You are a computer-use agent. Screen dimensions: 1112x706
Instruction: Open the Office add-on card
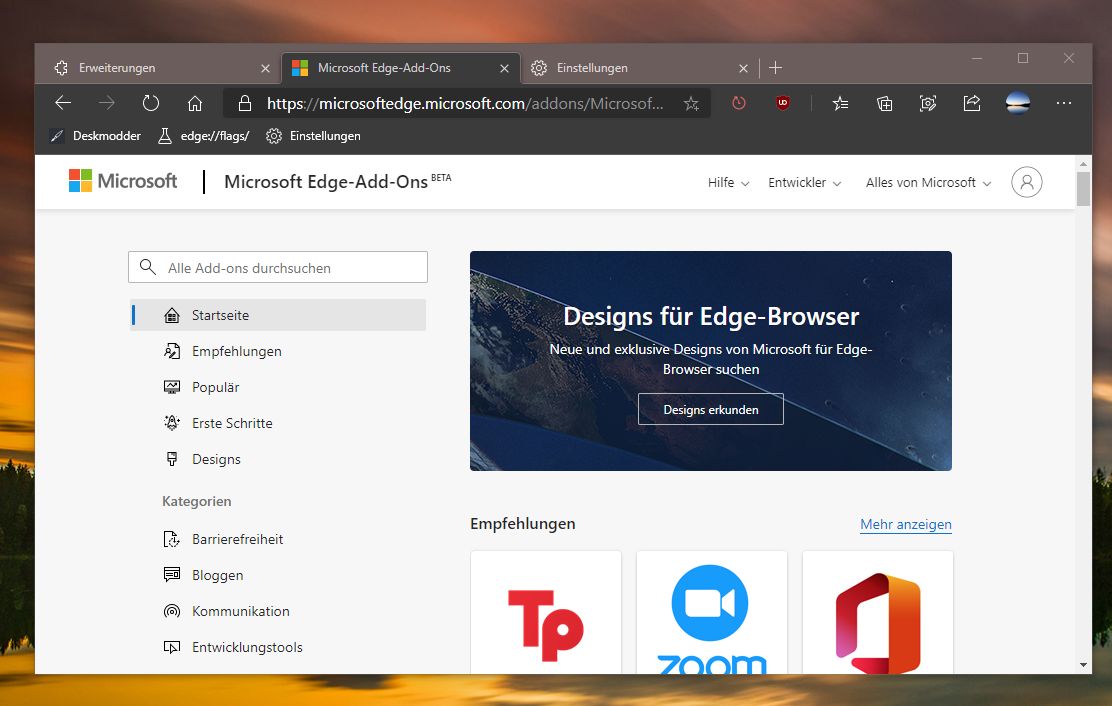[878, 612]
